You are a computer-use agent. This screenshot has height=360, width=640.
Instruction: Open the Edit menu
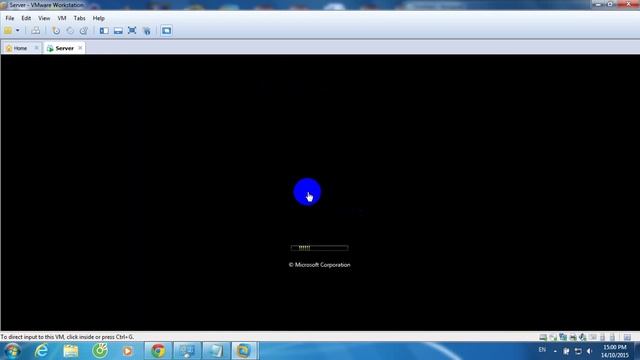26,18
